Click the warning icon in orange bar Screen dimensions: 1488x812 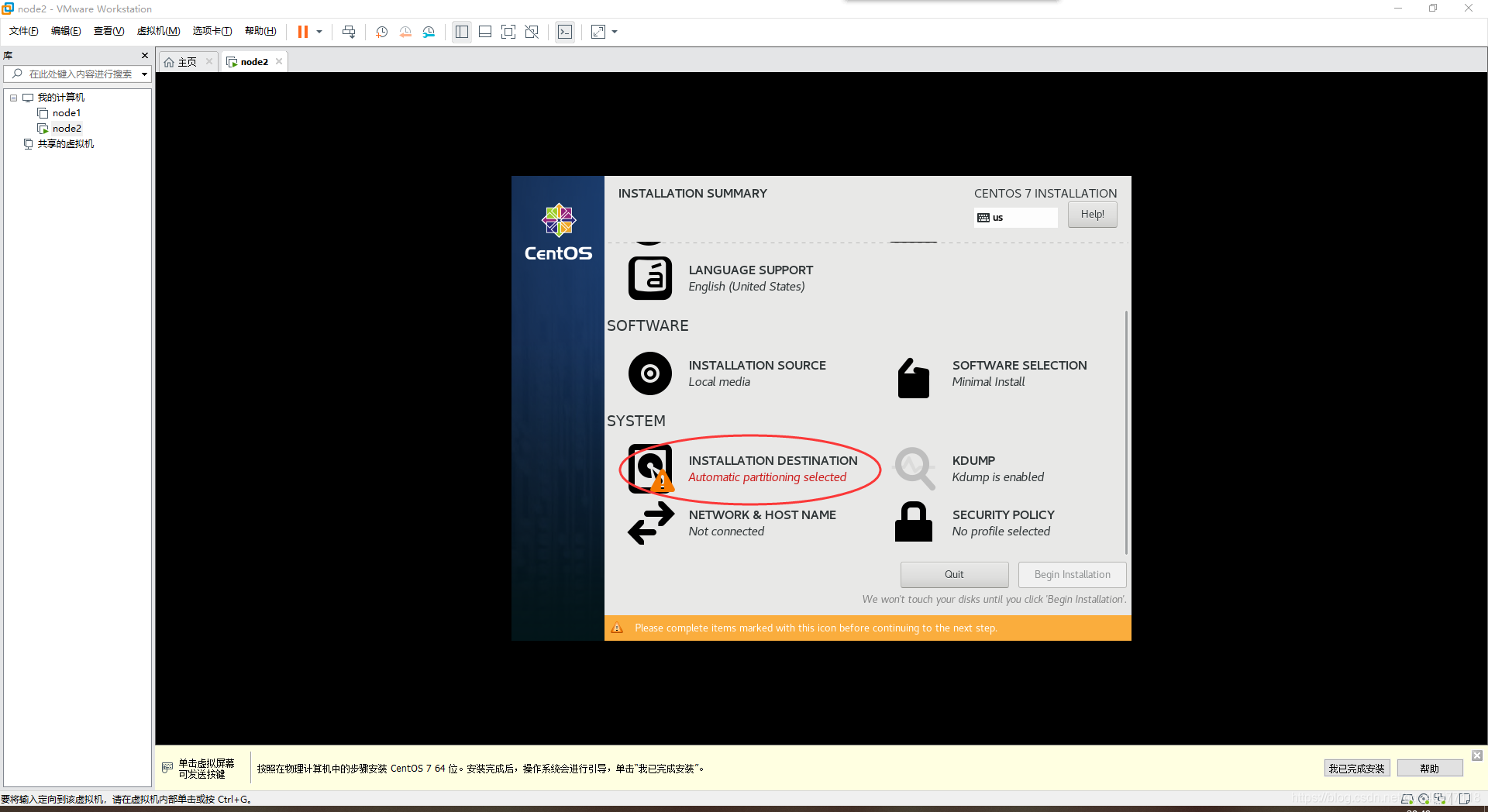[617, 628]
